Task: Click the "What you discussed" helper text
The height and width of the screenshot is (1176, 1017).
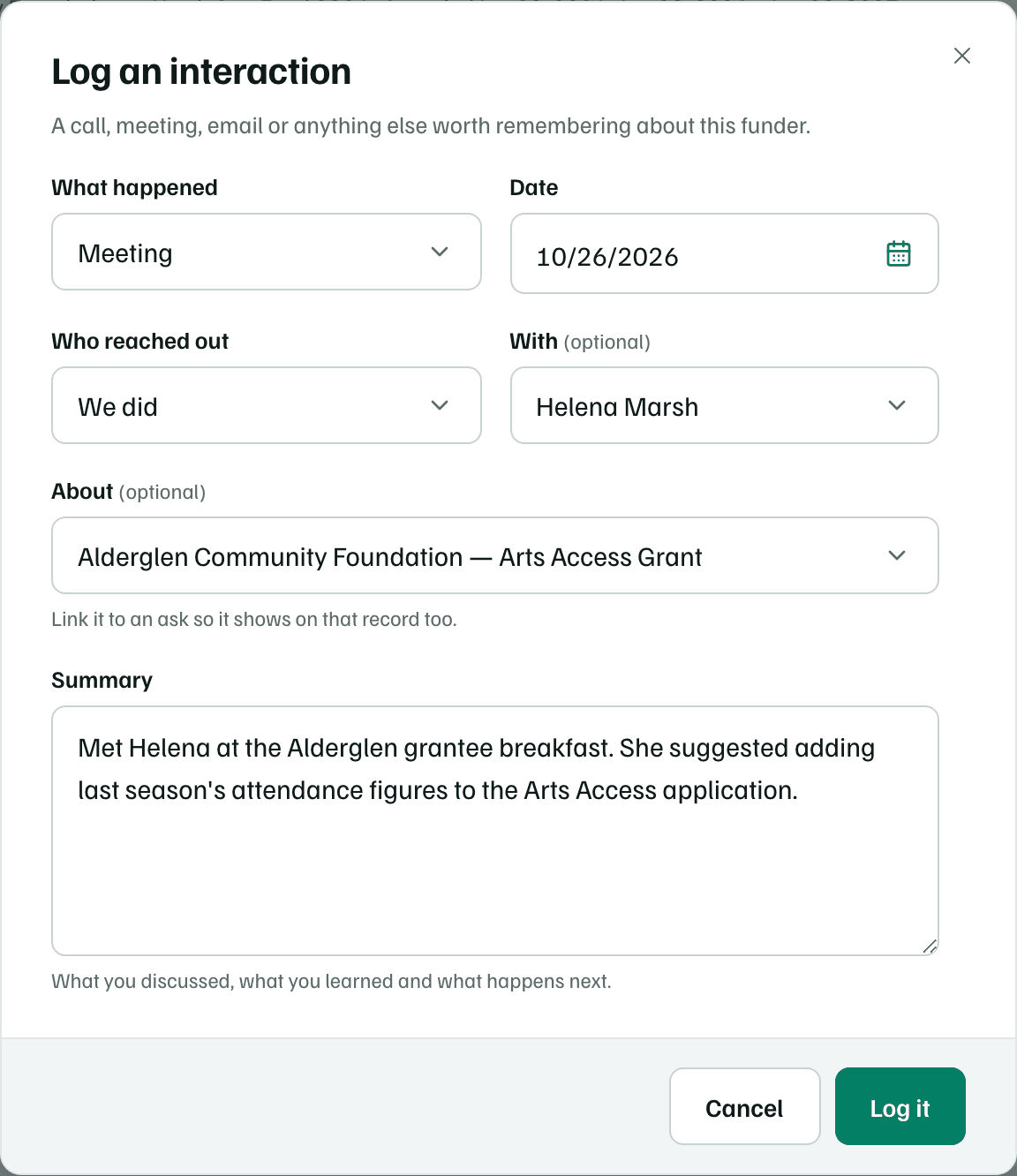Action: pyautogui.click(x=331, y=981)
